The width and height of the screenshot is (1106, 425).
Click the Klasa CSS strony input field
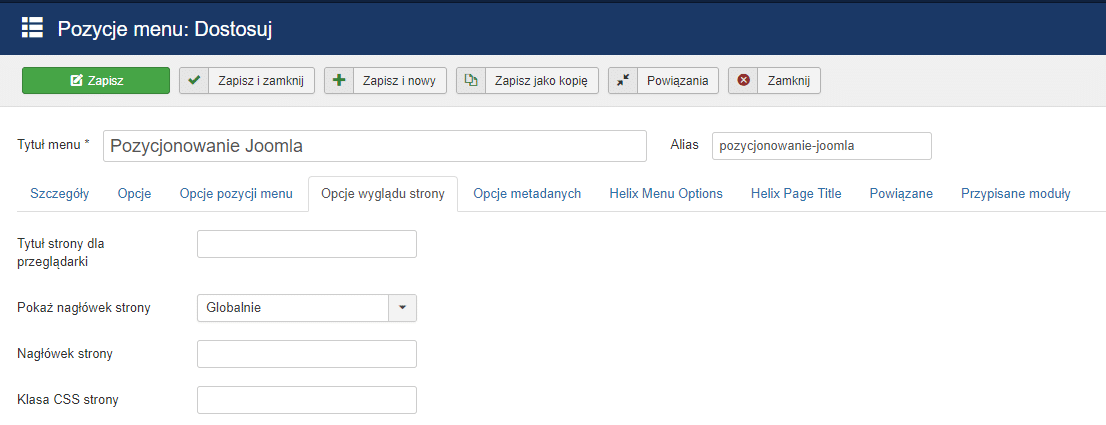click(307, 400)
